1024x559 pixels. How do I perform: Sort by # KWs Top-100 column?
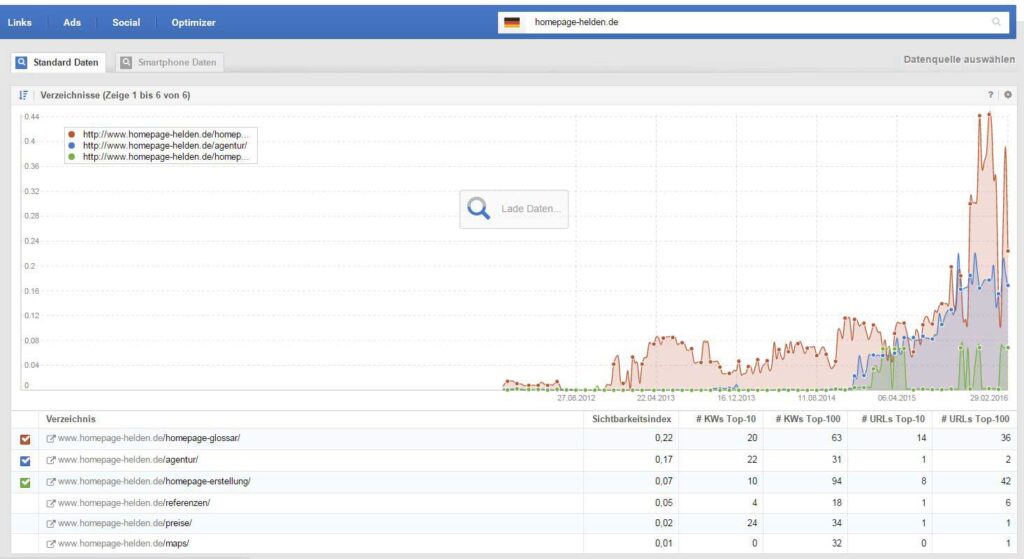pyautogui.click(x=808, y=419)
